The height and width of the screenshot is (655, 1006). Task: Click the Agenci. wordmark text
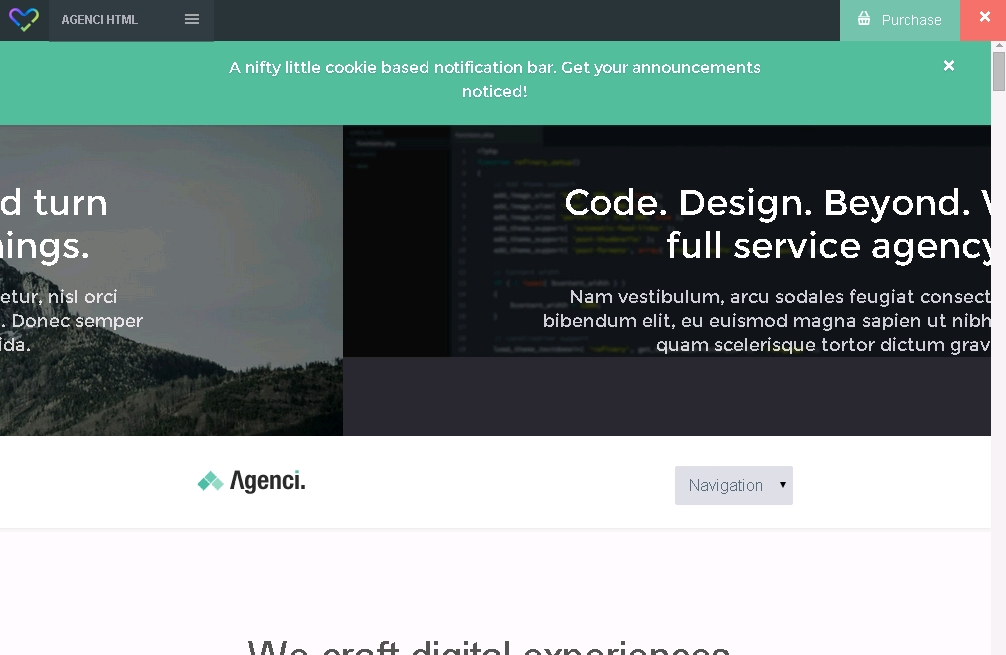267,481
